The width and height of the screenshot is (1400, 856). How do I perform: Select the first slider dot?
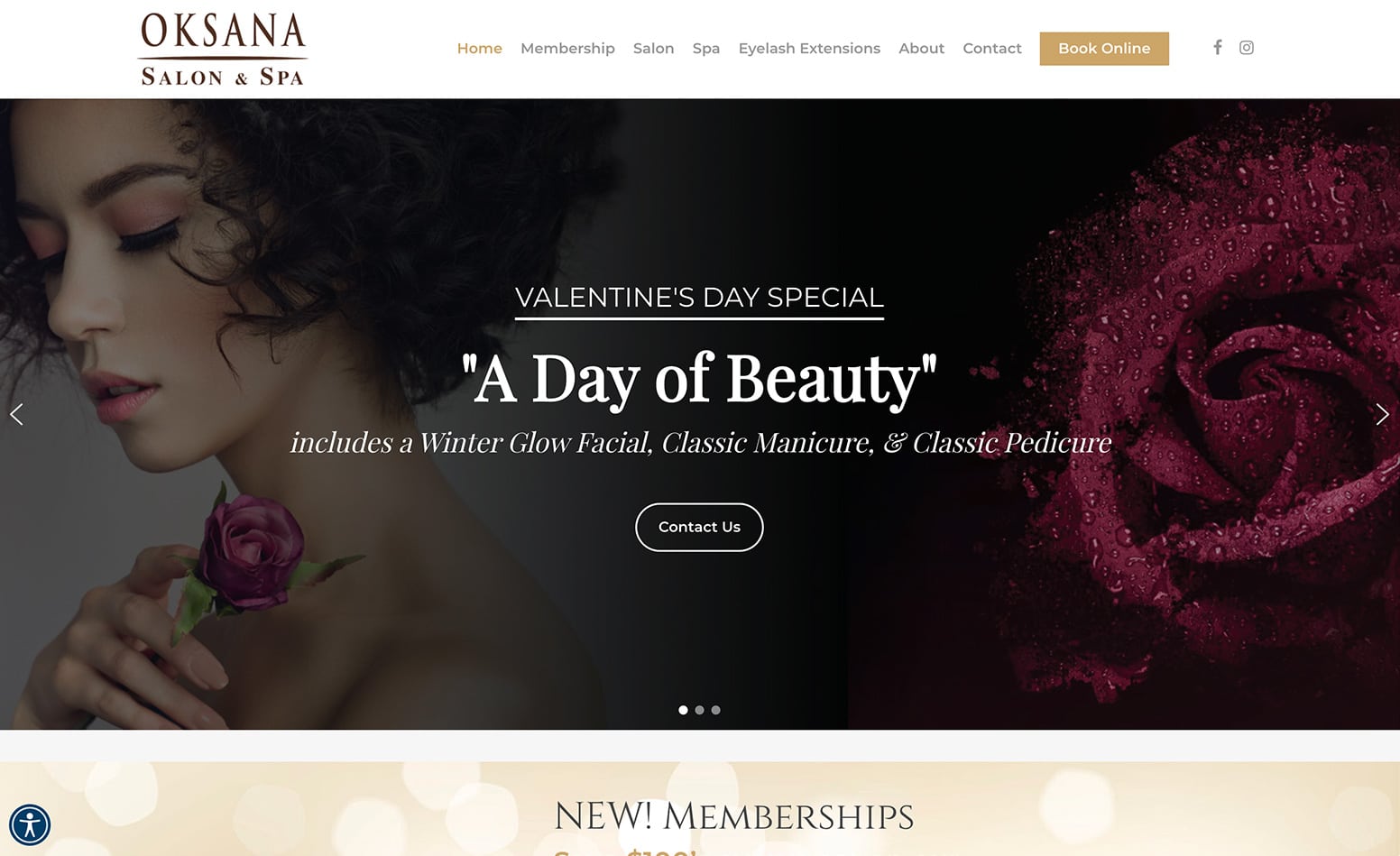click(683, 710)
